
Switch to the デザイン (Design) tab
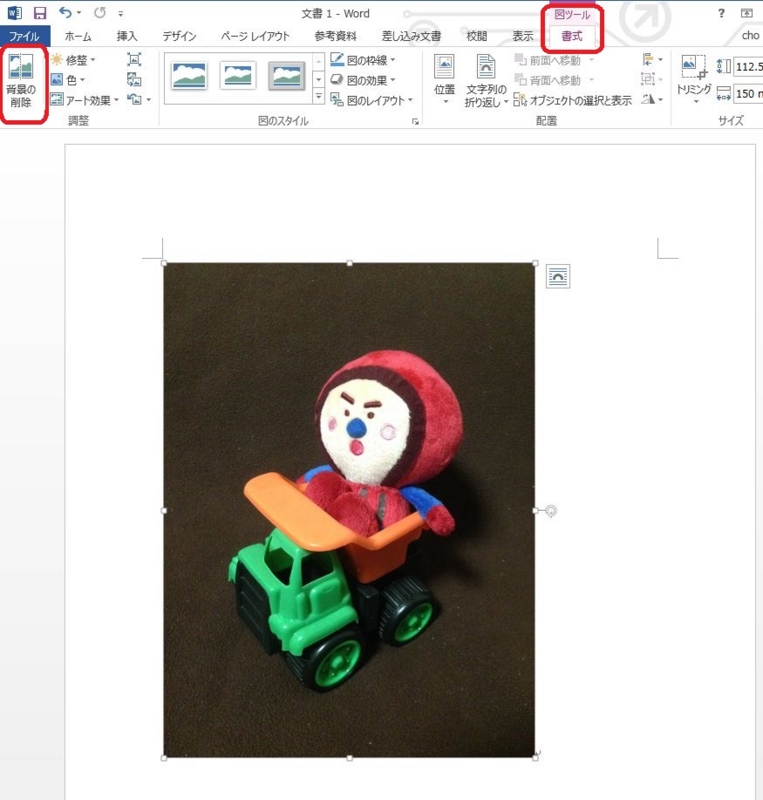tap(179, 36)
